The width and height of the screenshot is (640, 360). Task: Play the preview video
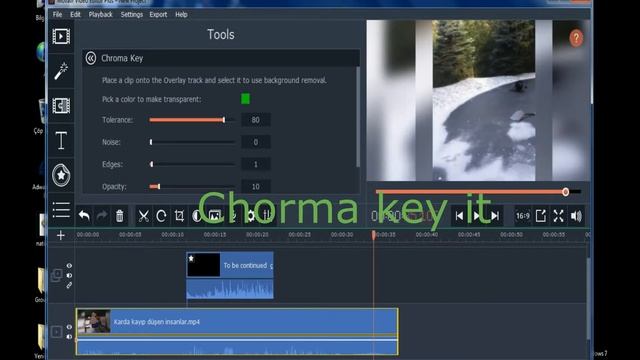tap(476, 216)
